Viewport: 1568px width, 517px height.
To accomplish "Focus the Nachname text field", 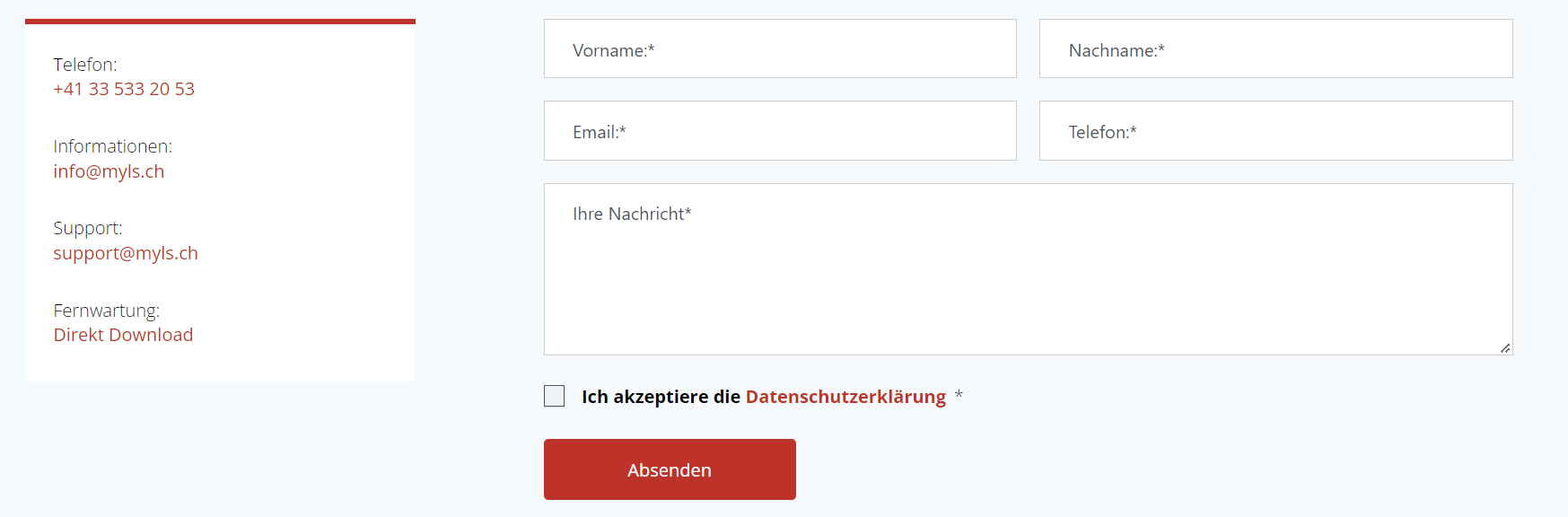I will (1275, 49).
